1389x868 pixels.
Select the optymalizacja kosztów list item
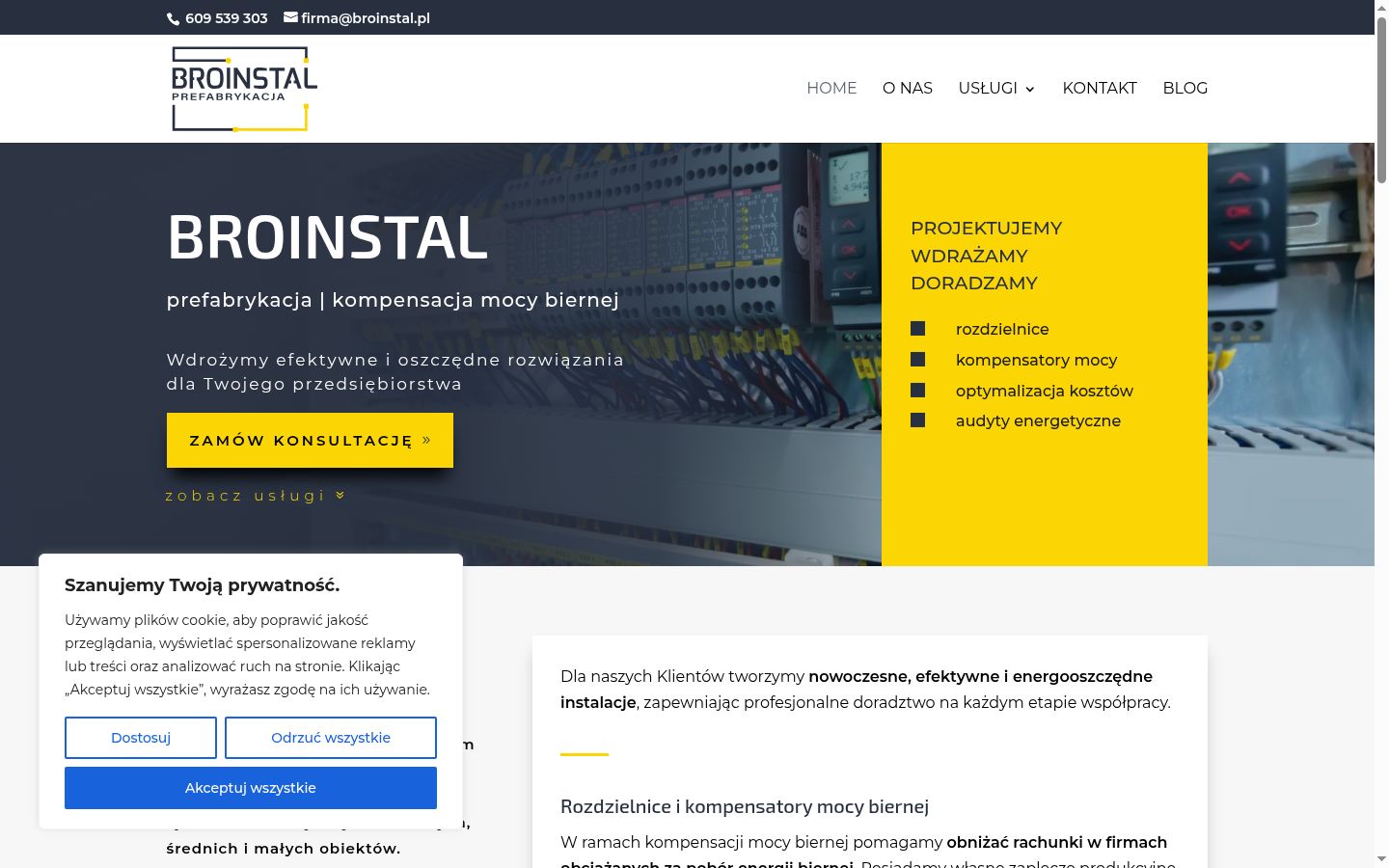1045,391
